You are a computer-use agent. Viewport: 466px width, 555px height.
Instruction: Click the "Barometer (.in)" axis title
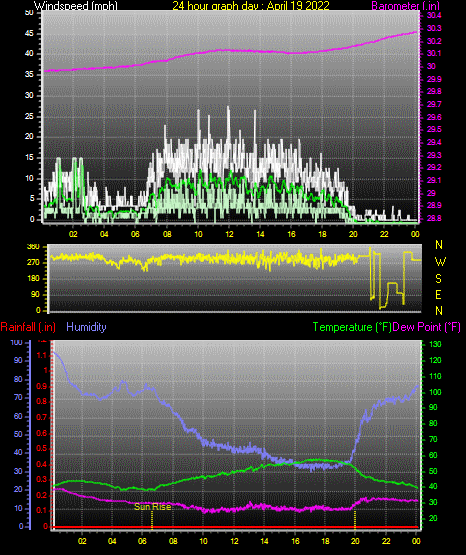coord(405,5)
